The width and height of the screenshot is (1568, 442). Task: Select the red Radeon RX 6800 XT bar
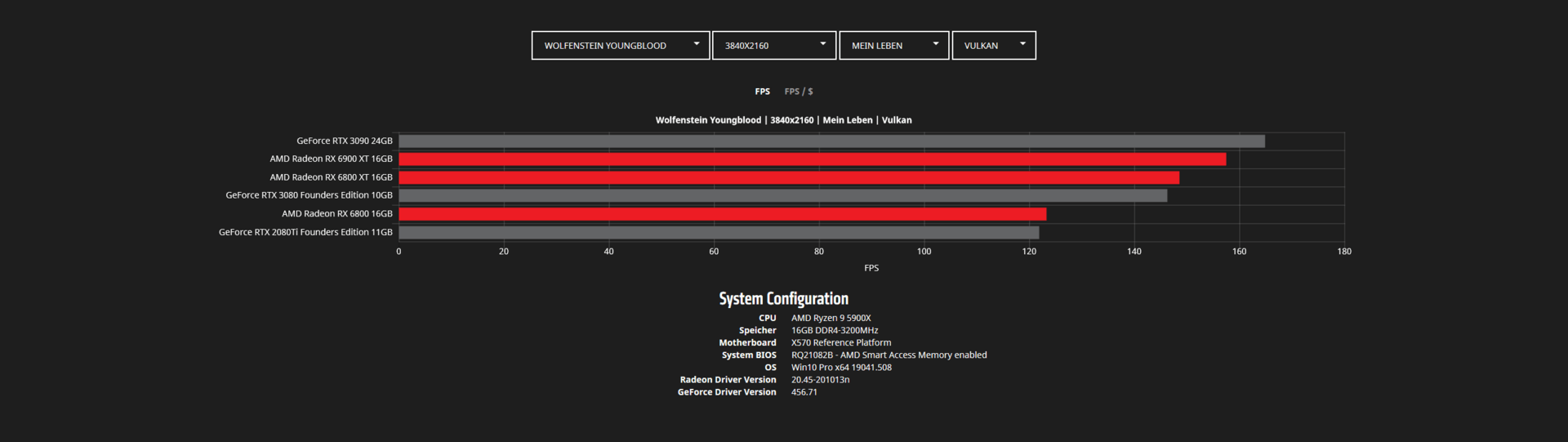(x=789, y=177)
